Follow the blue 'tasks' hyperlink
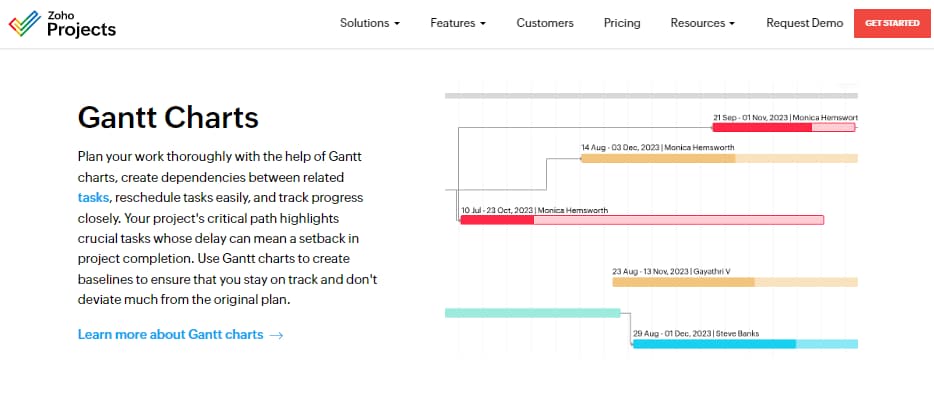934x394 pixels. (x=94, y=197)
